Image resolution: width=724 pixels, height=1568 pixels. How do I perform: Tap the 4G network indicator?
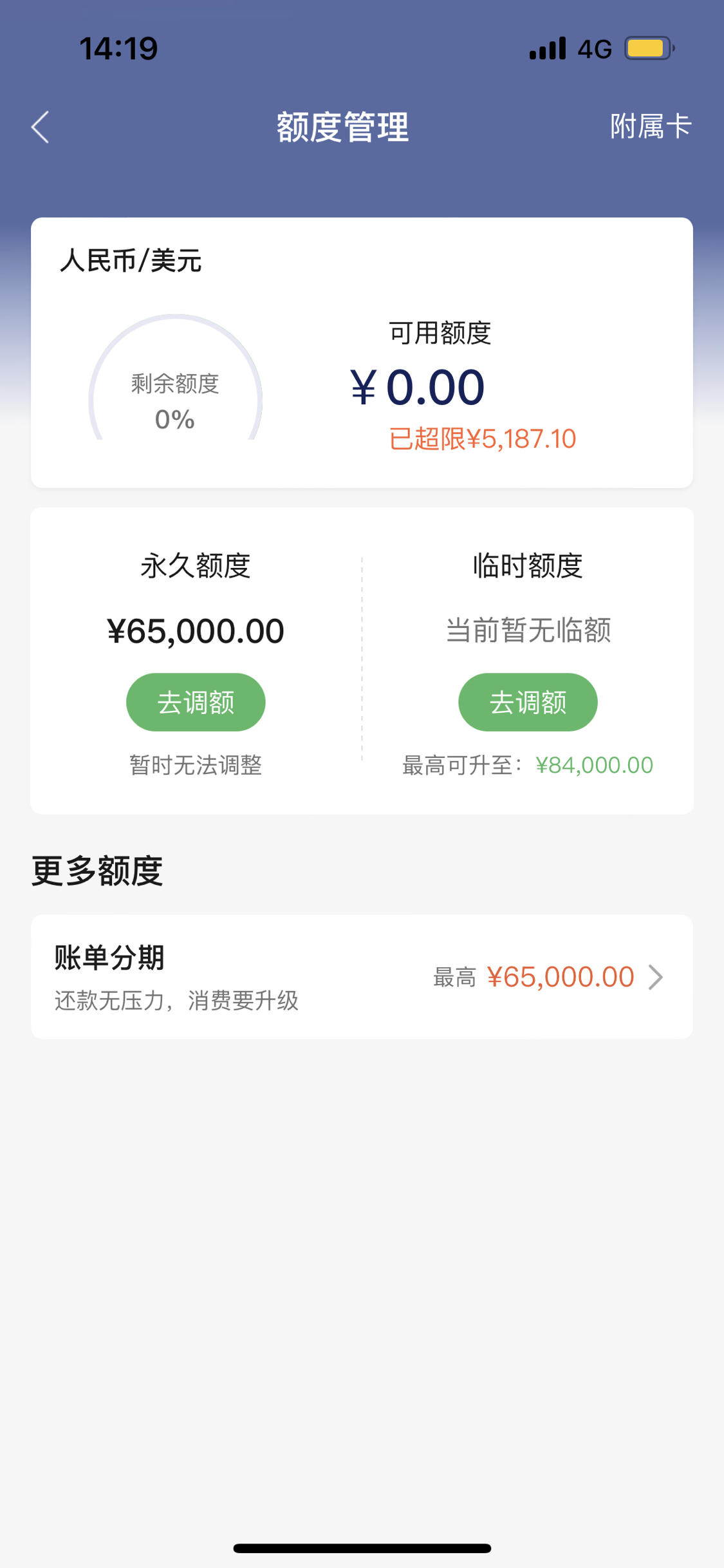[595, 49]
